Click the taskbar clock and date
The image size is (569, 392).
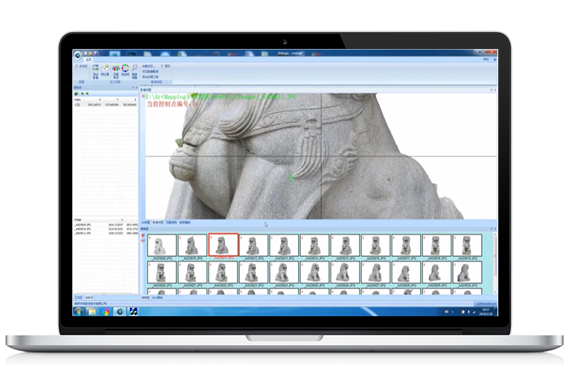tap(486, 311)
